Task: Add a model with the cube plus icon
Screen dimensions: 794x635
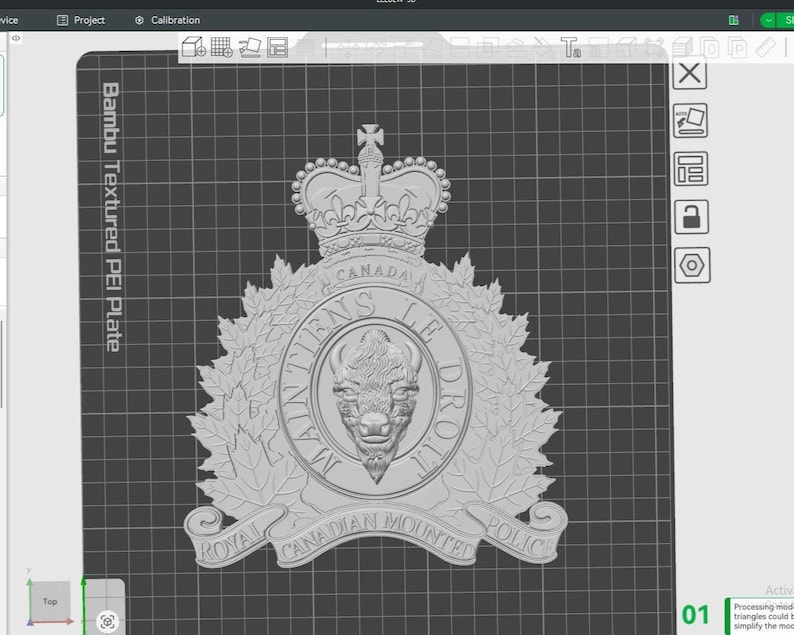Action: [x=193, y=47]
